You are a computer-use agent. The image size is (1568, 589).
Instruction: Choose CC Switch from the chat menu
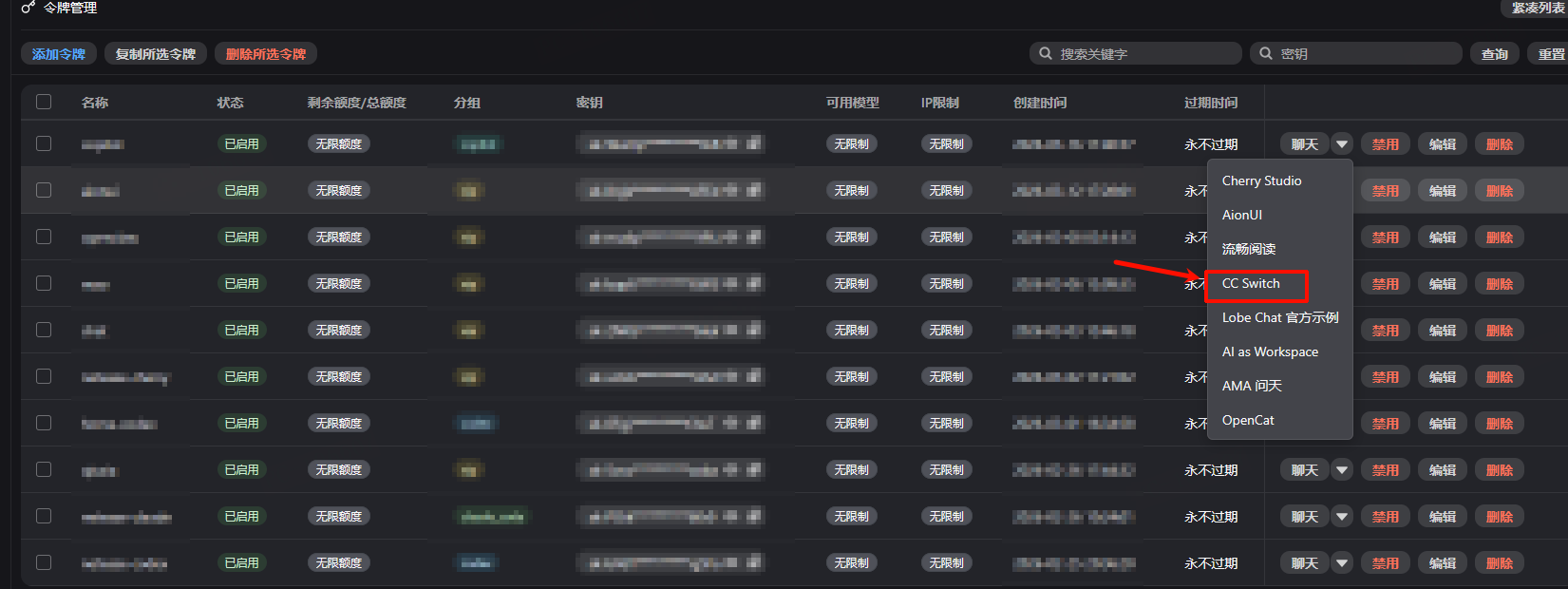tap(1251, 284)
